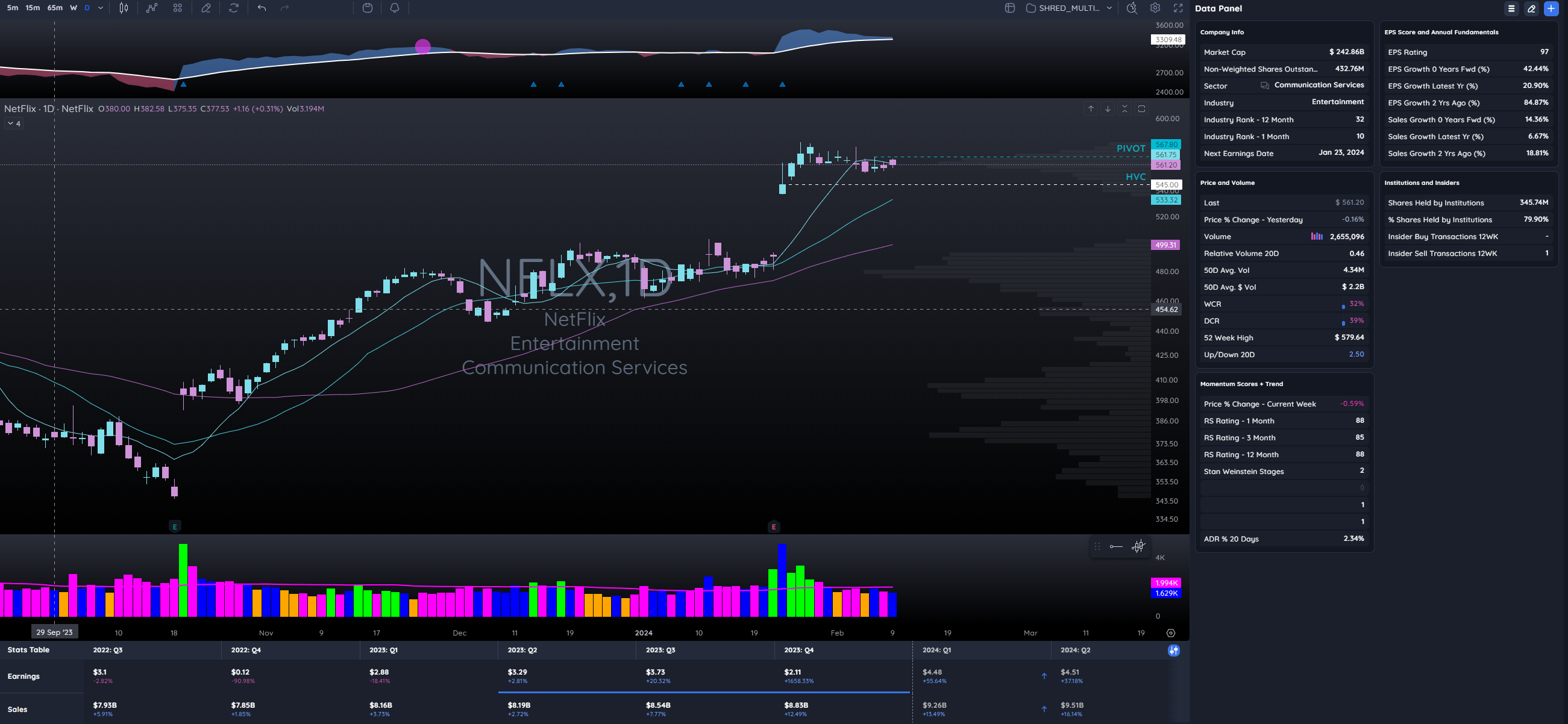Image resolution: width=1568 pixels, height=724 pixels.
Task: Toggle the chart layout panel icon
Action: (x=1010, y=8)
